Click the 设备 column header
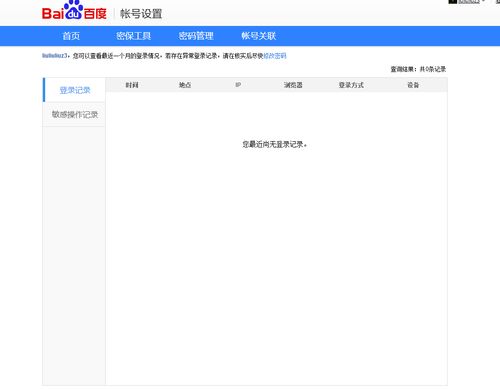Image resolution: width=500 pixels, height=390 pixels. [413, 85]
